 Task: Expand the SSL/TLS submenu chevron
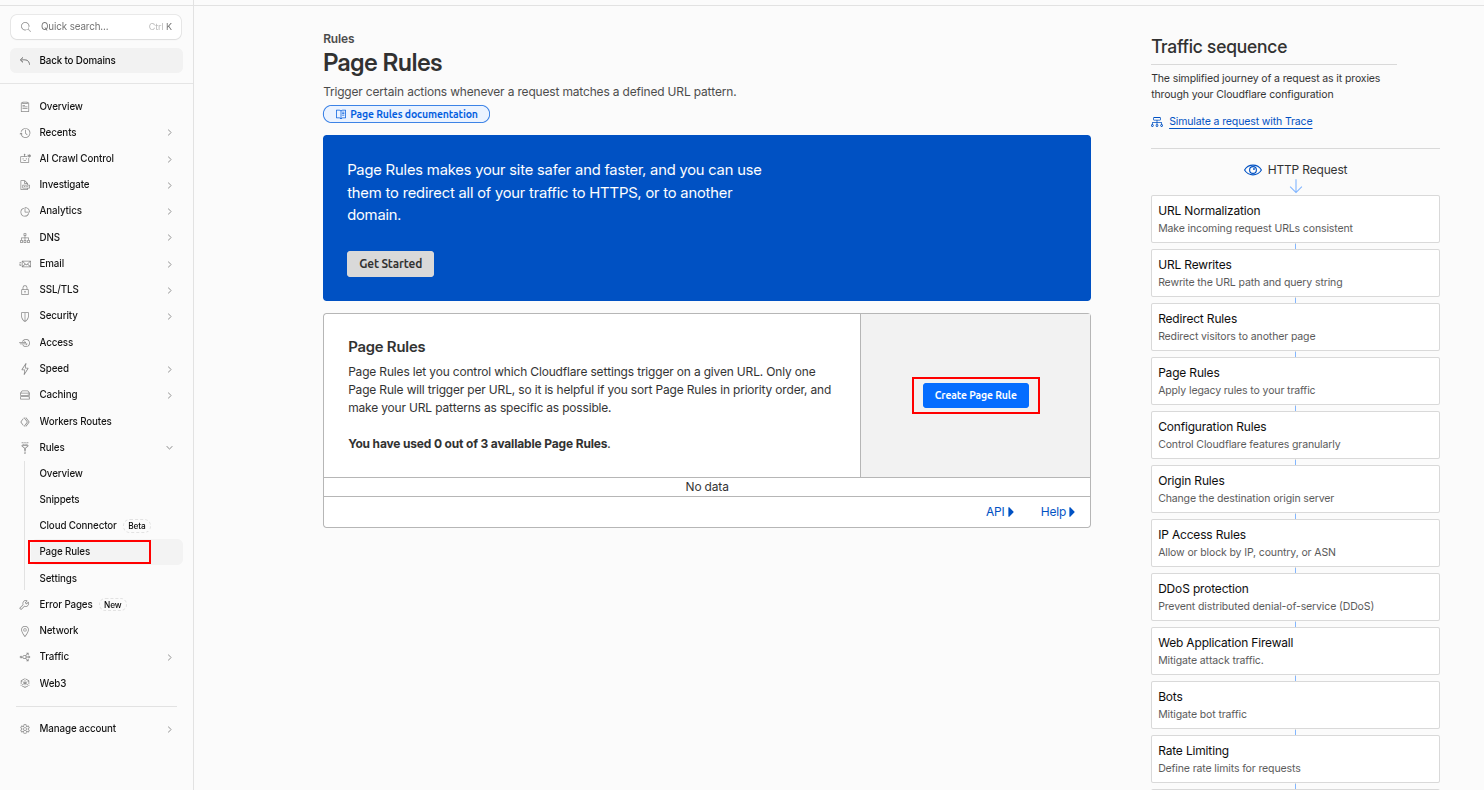169,290
